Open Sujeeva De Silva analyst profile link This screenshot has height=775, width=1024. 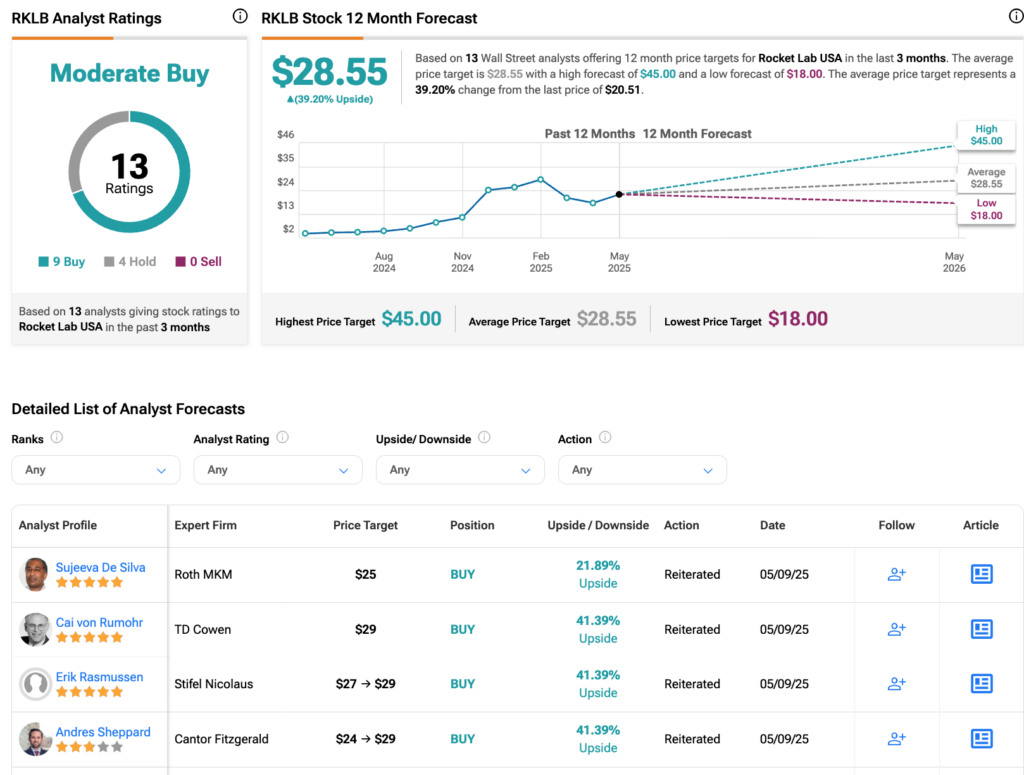101,567
